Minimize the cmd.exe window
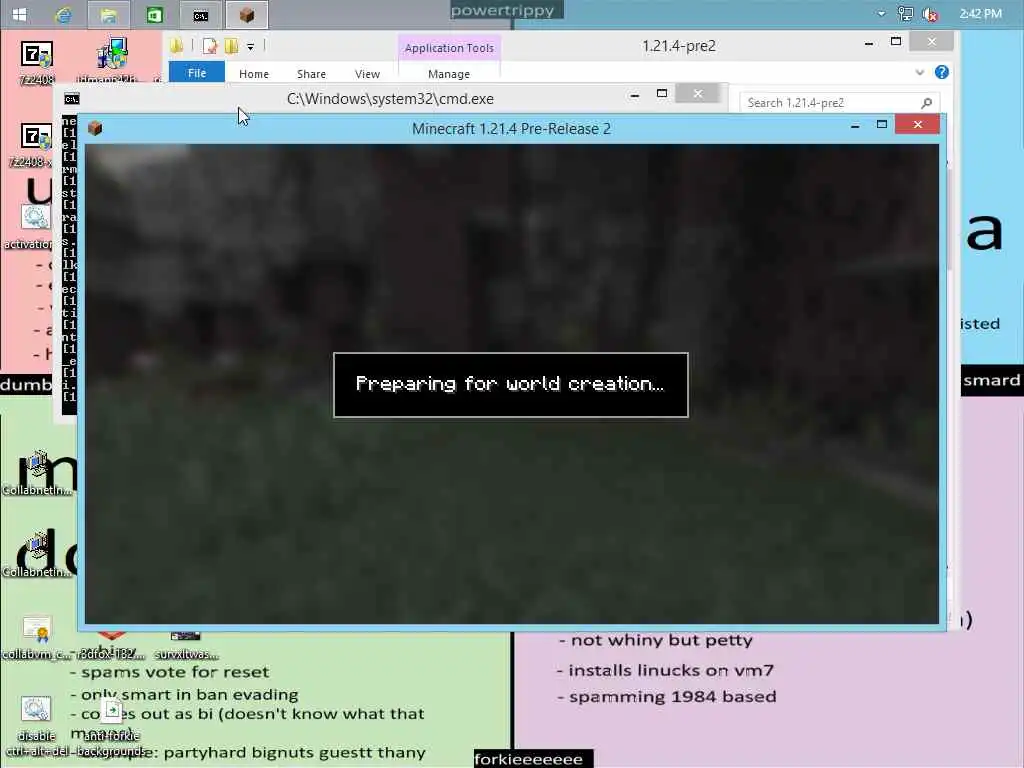Viewport: 1024px width, 768px height. point(634,95)
